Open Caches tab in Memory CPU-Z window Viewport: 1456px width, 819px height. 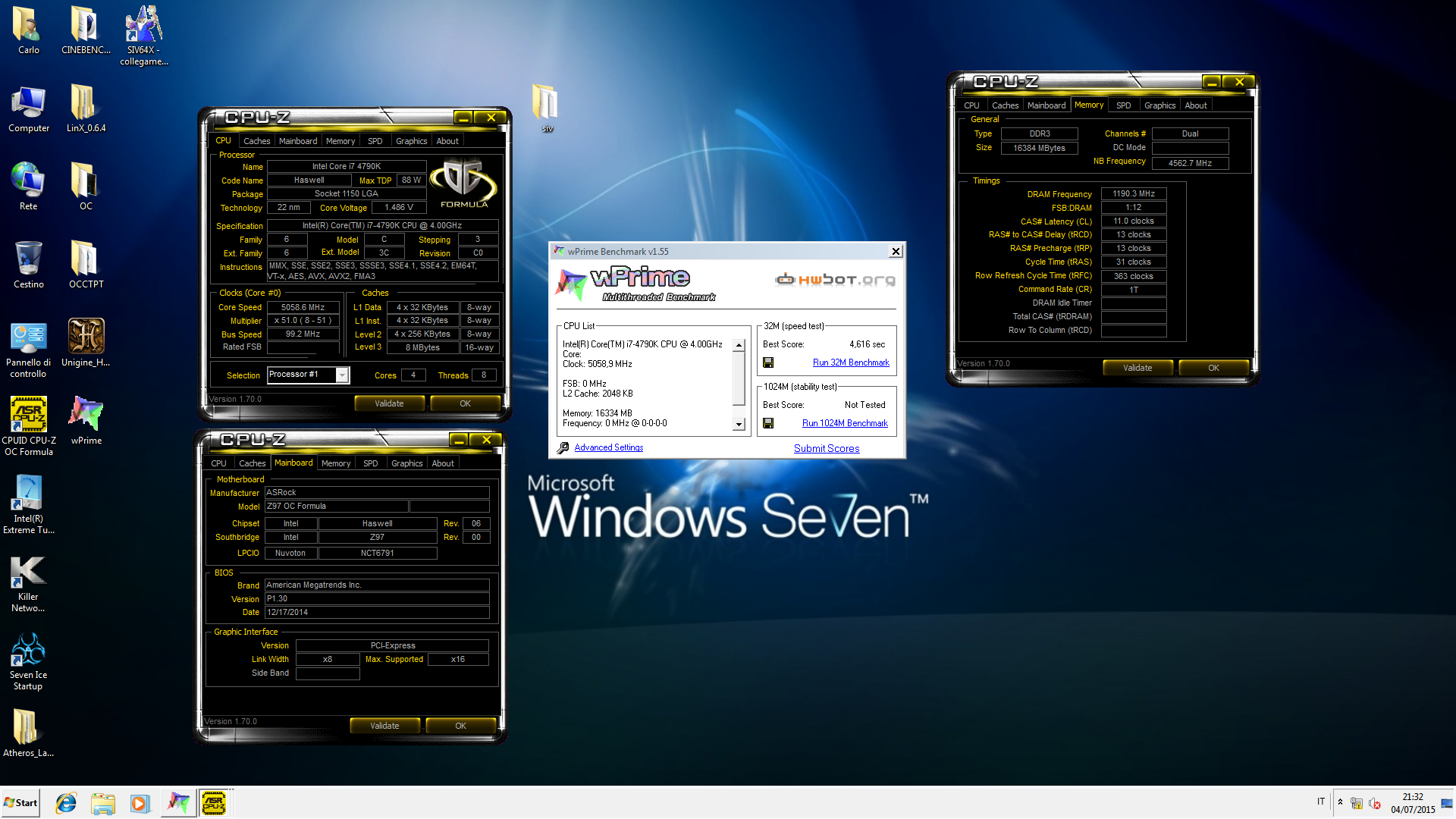1005,105
